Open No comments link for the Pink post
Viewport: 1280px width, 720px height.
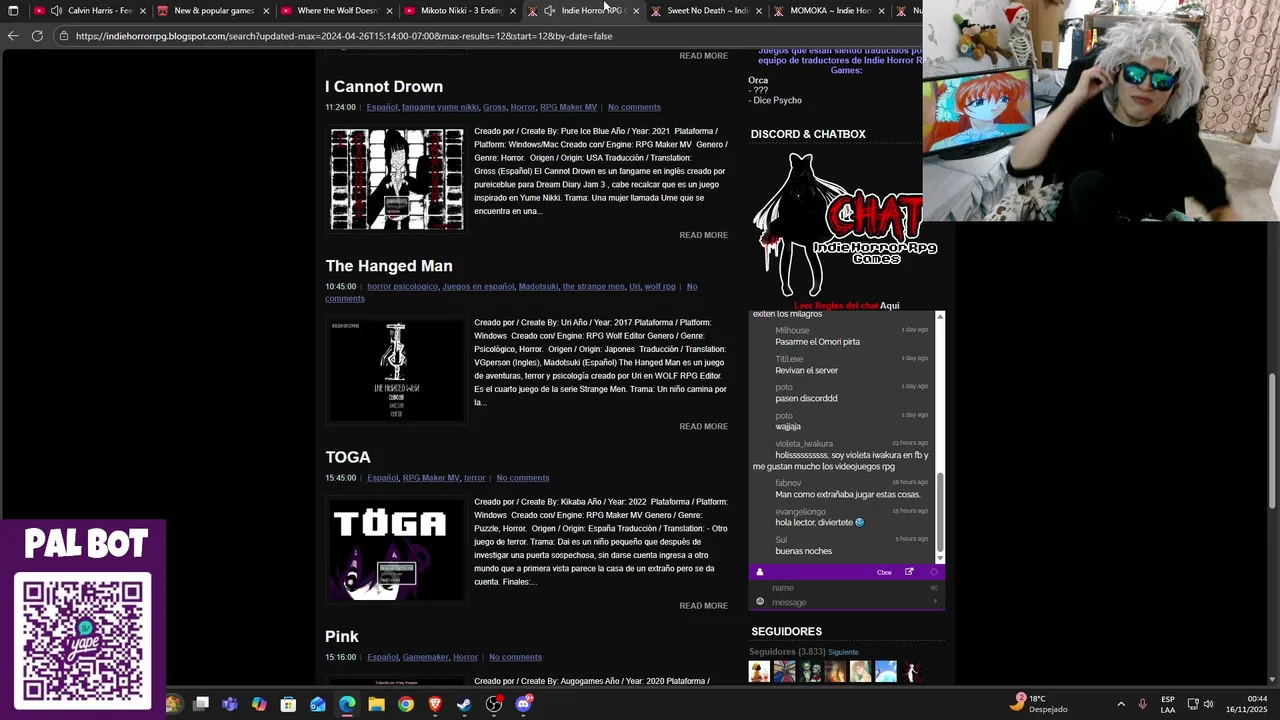(515, 657)
